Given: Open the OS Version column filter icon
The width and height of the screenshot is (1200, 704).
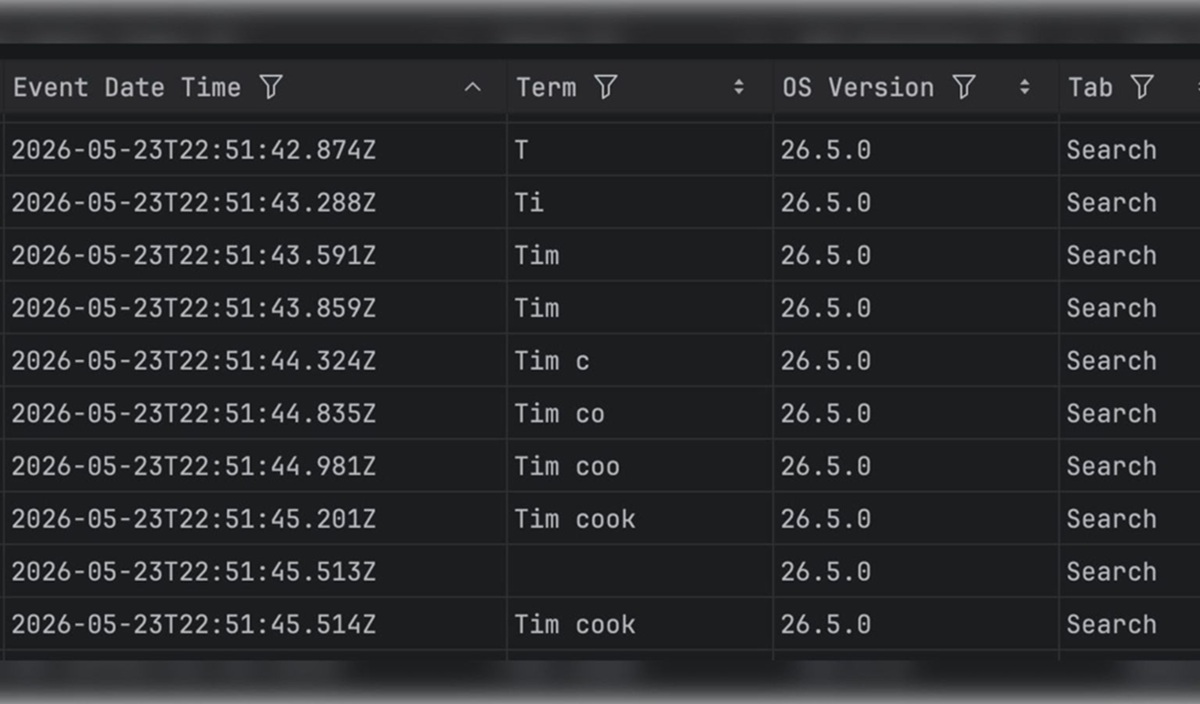Looking at the screenshot, I should point(963,88).
